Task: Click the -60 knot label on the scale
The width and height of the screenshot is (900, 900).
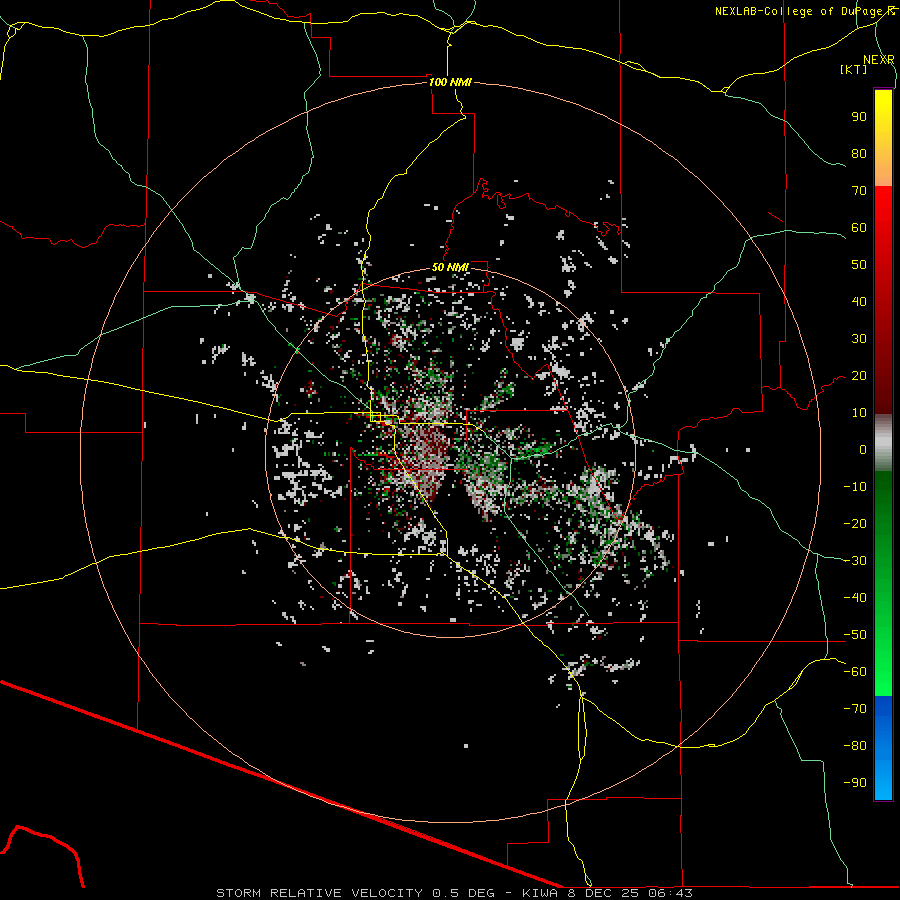Action: point(855,672)
